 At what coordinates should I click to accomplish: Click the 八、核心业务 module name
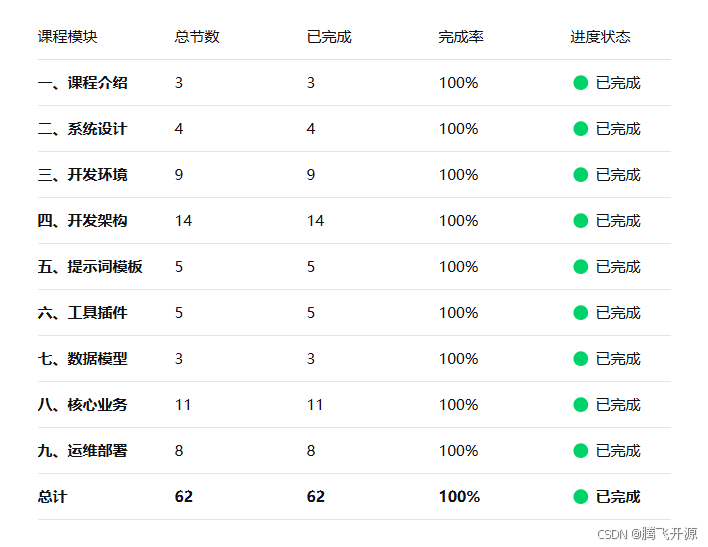[83, 405]
